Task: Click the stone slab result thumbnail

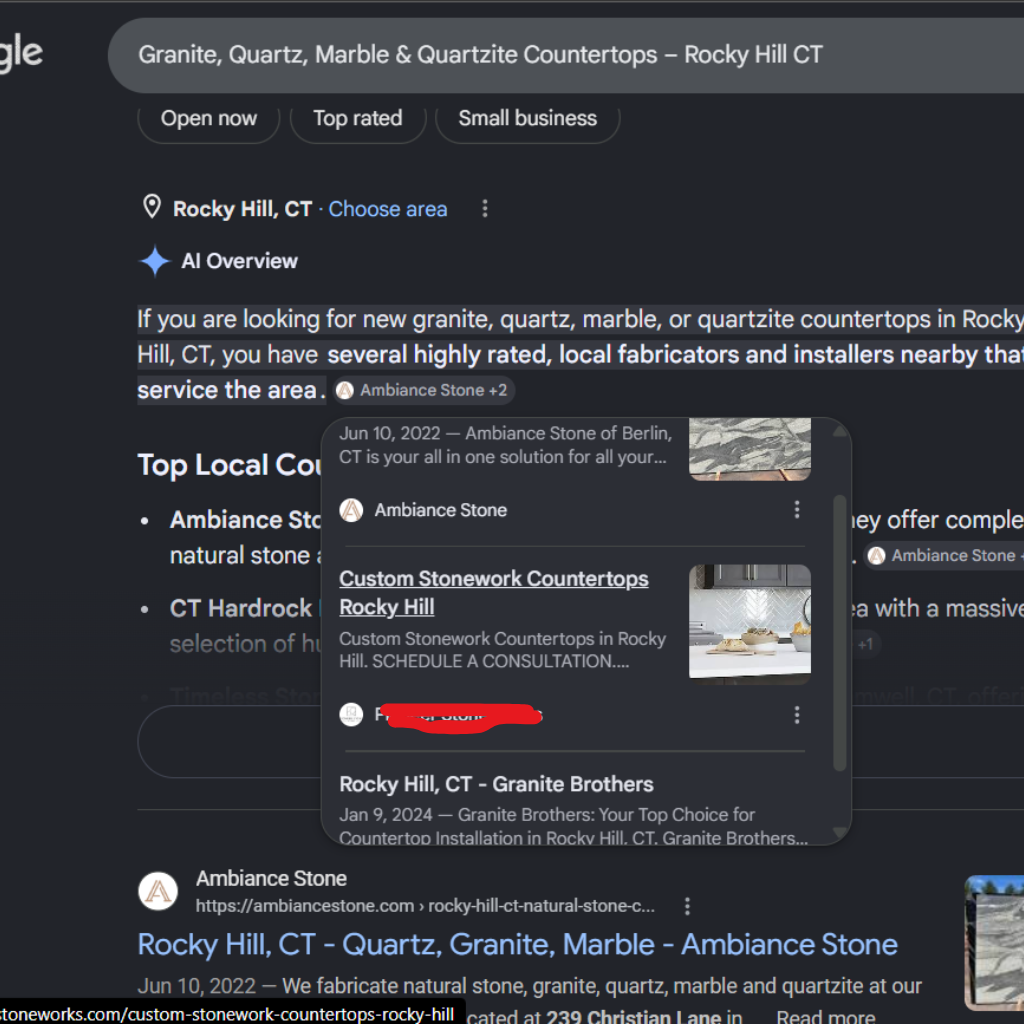Action: point(994,942)
